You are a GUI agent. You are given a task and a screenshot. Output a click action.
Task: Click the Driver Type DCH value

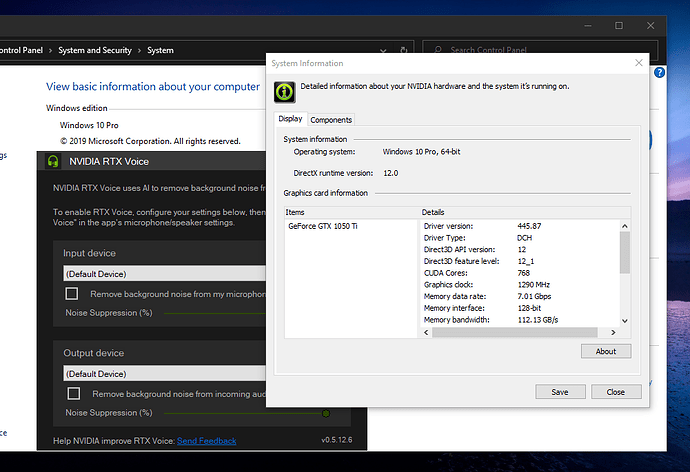coord(525,238)
